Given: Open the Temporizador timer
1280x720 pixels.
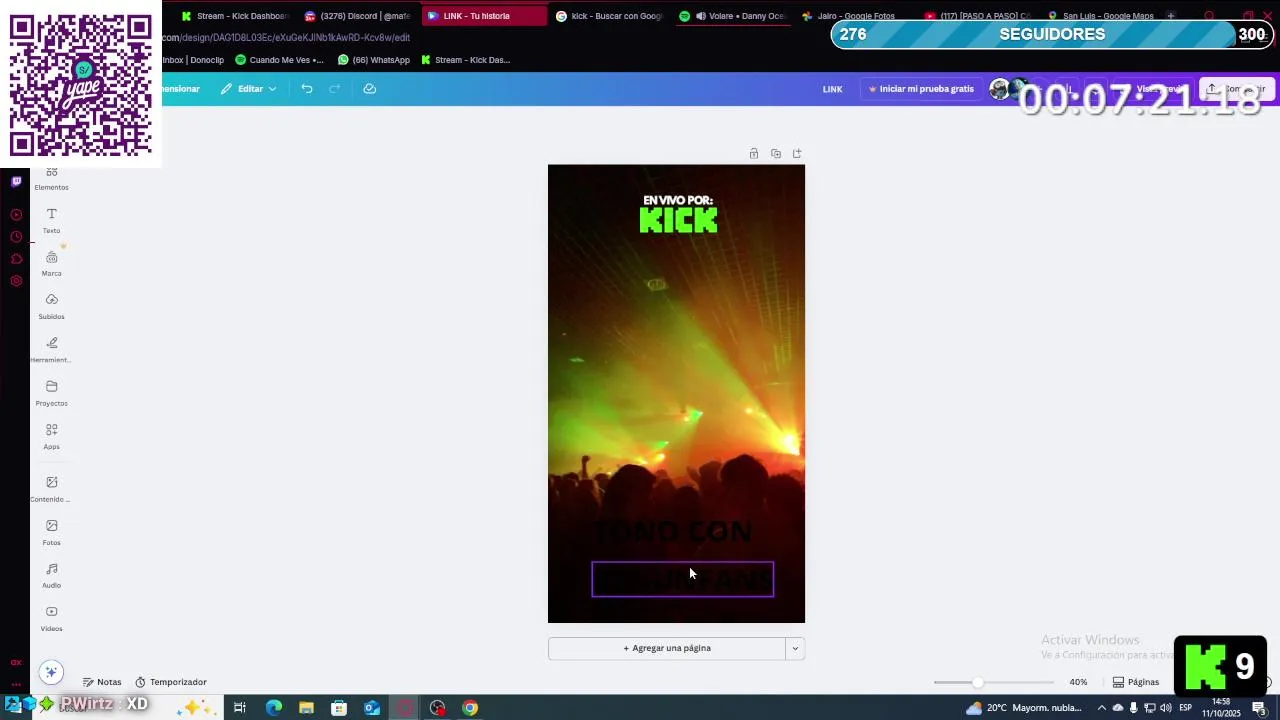Looking at the screenshot, I should 171,682.
